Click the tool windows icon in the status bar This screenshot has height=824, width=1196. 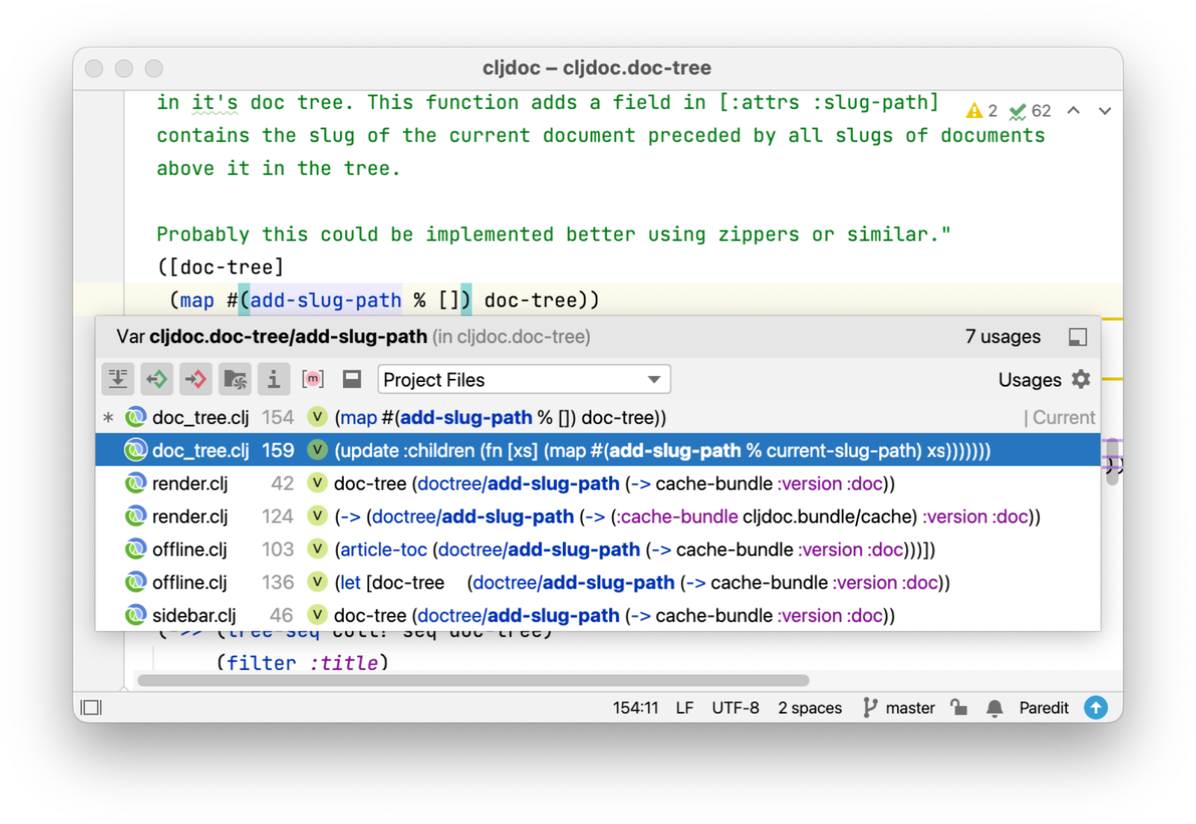[92, 707]
